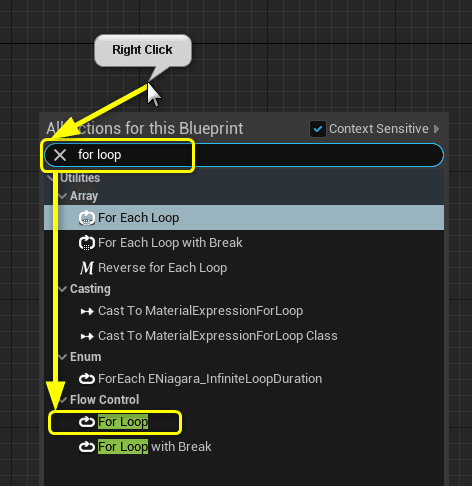The height and width of the screenshot is (486, 472).
Task: Select For Loop with Break entry
Action: 244,447
